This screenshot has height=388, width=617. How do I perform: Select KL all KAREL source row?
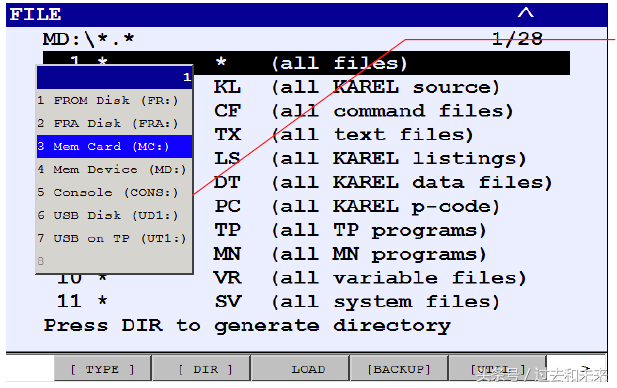coord(356,87)
